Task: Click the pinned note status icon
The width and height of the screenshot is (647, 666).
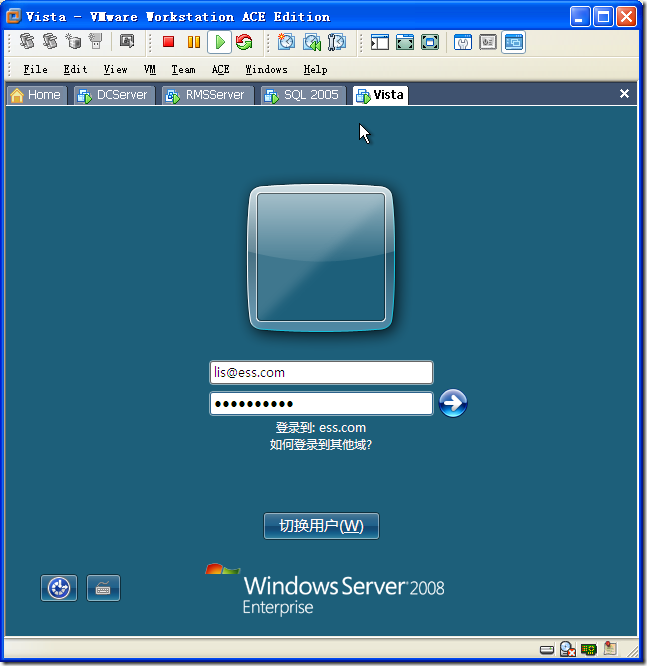Action: pyautogui.click(x=610, y=649)
